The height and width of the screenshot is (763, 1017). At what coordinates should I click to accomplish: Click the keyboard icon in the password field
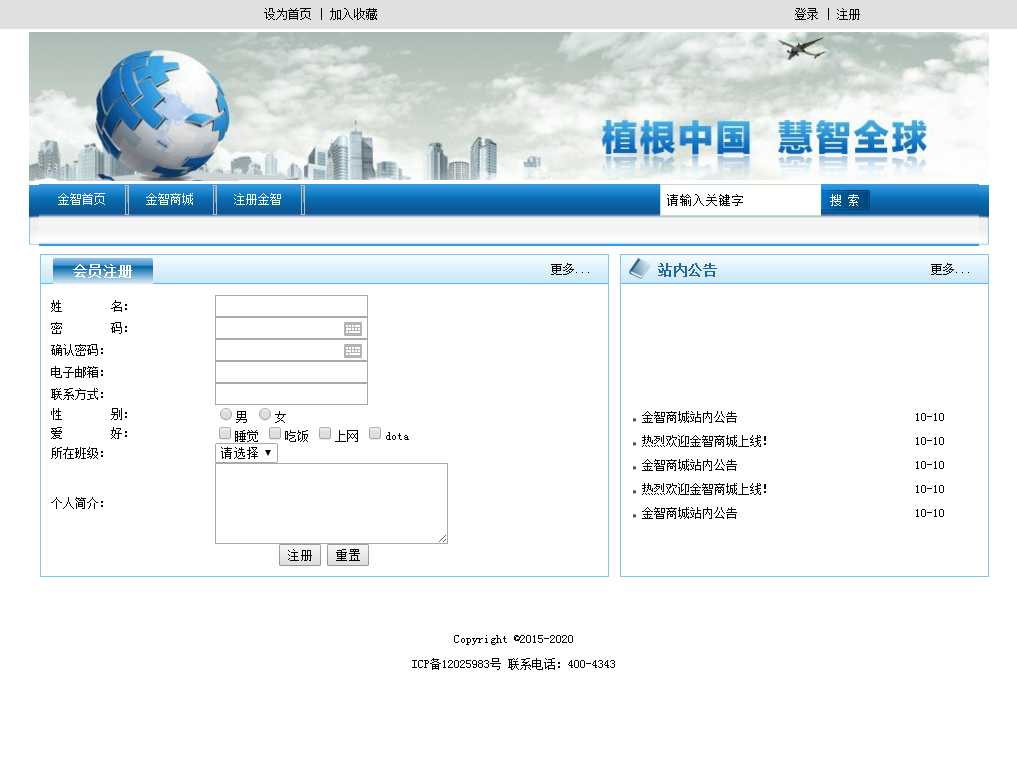tap(352, 328)
